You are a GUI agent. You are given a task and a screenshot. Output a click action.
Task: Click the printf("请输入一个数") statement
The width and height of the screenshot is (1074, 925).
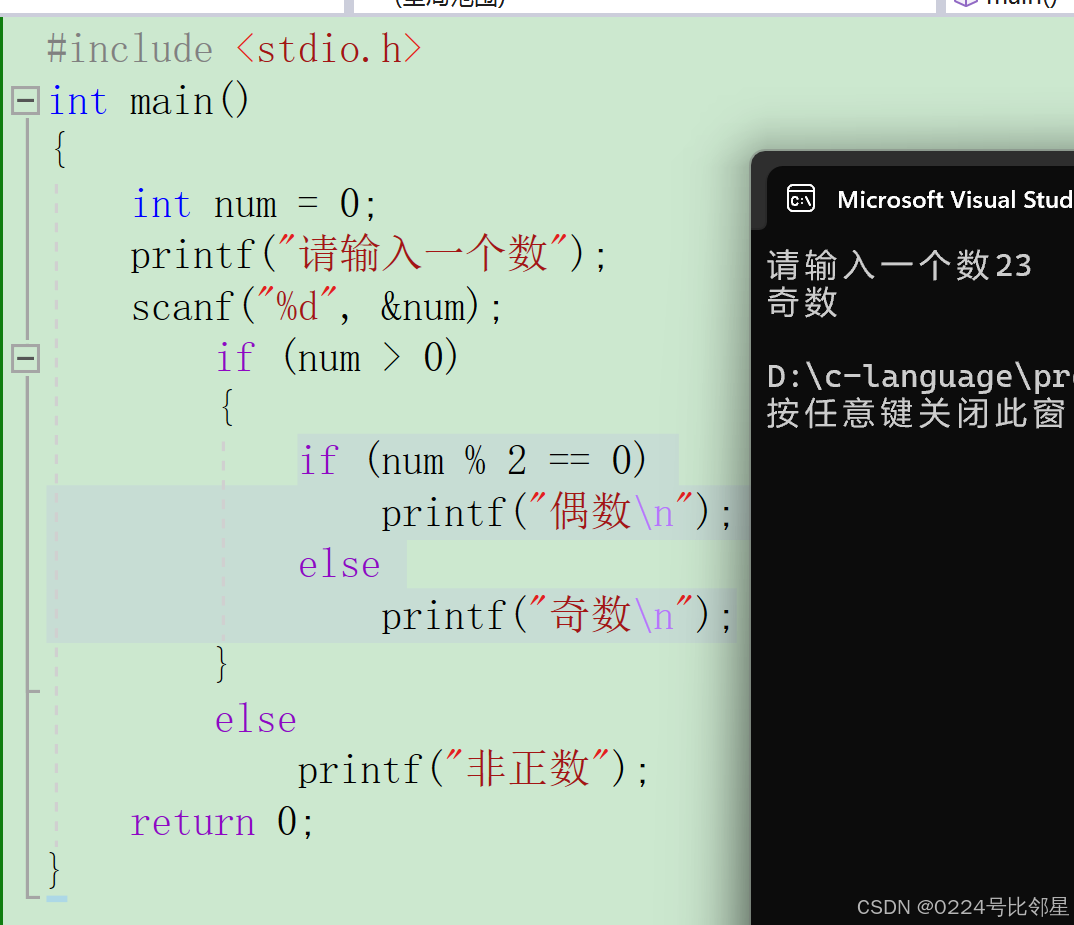coord(369,255)
